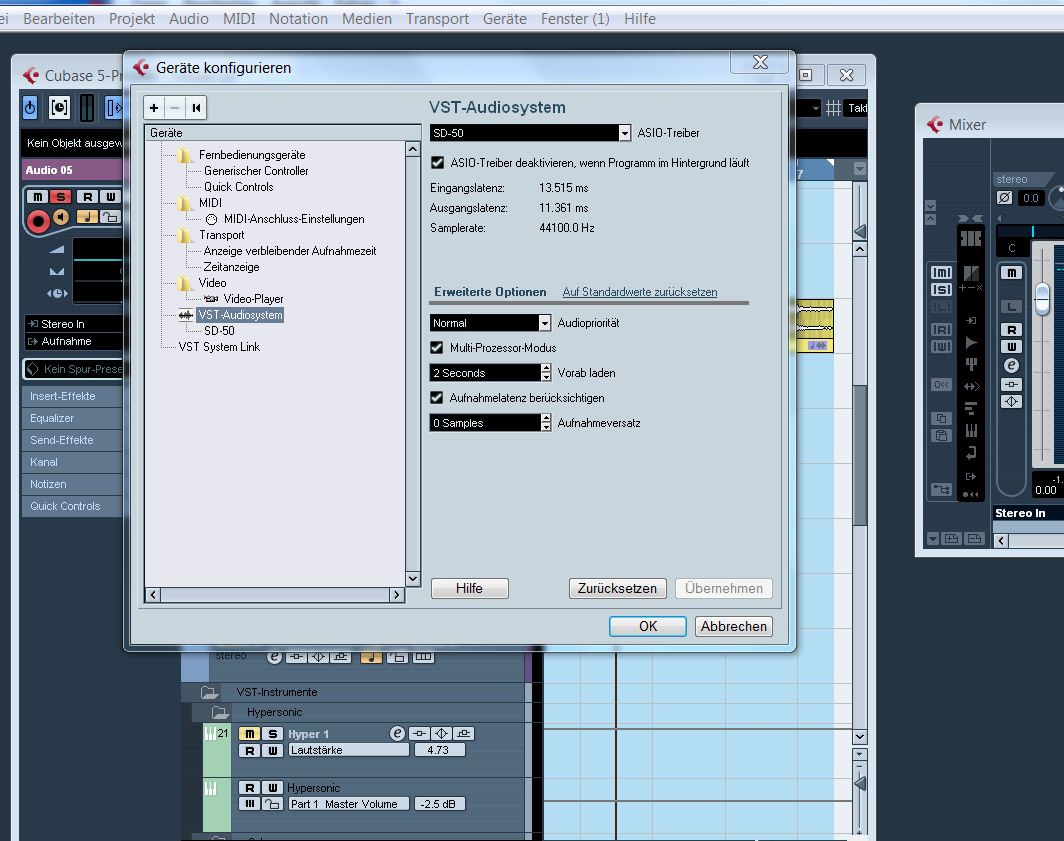
Task: Open edit instrument (e) on Hyper 1 track
Action: pos(398,733)
